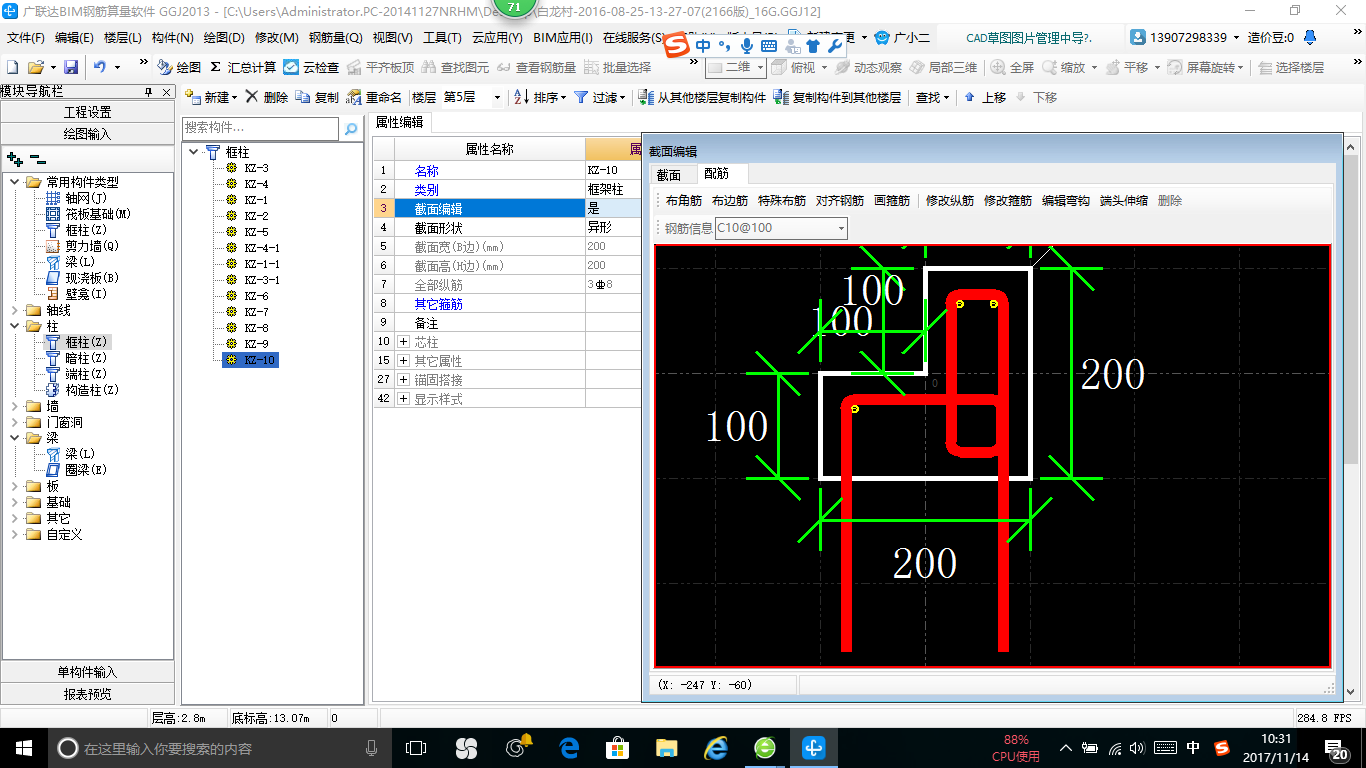The width and height of the screenshot is (1366, 768).
Task: Switch to 截面 tab in 截面编辑
Action: point(668,175)
